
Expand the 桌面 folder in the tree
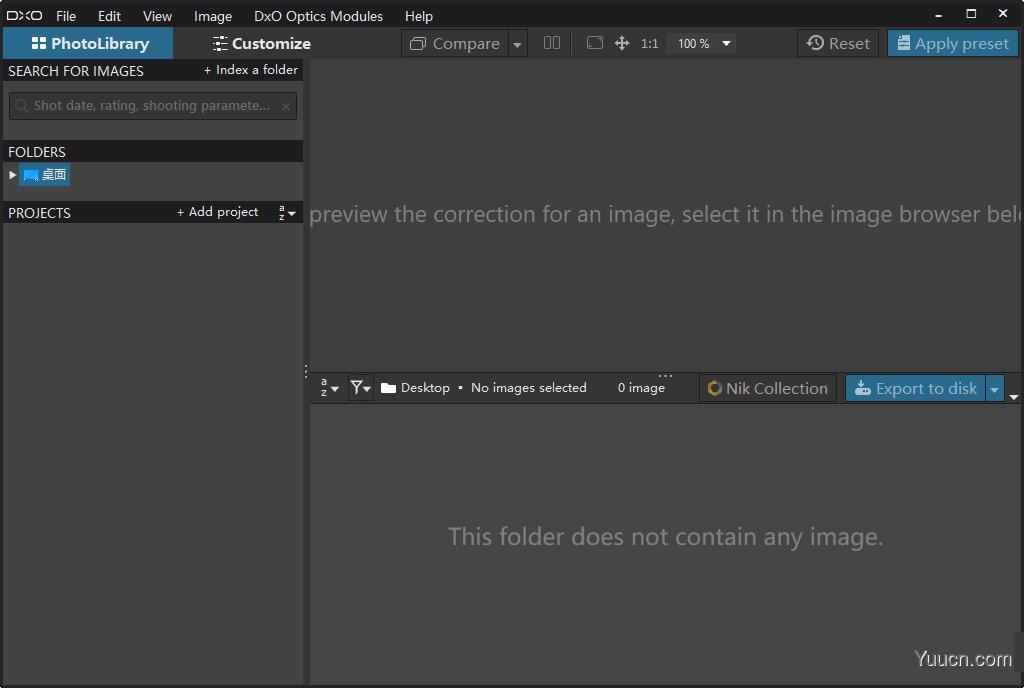(12, 175)
